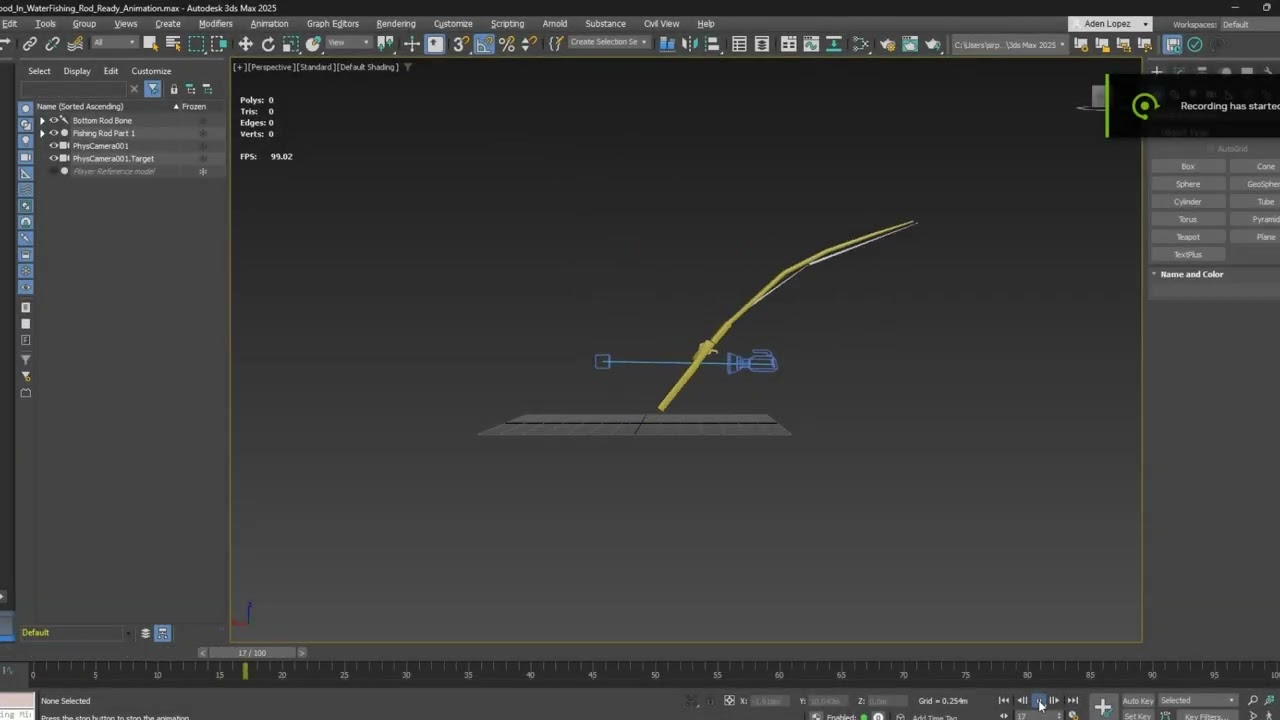Open Scene Explorer Customize menu

(x=151, y=71)
